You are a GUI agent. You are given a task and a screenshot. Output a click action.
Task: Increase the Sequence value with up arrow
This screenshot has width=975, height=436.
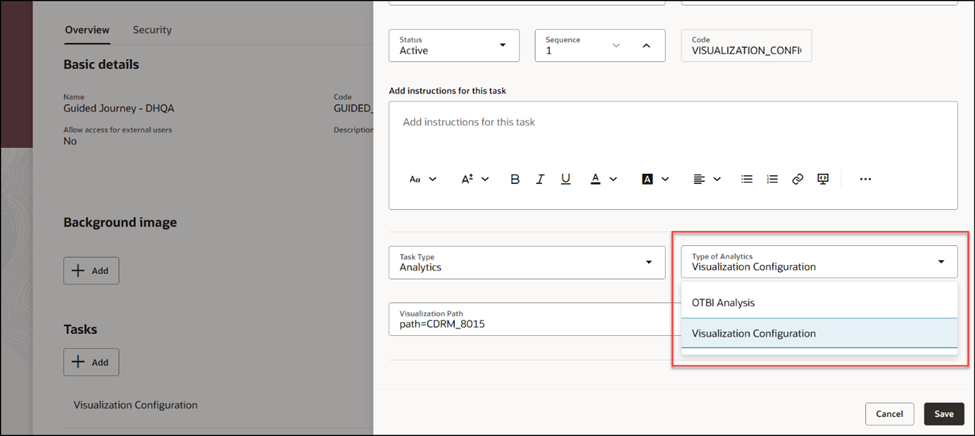[645, 45]
